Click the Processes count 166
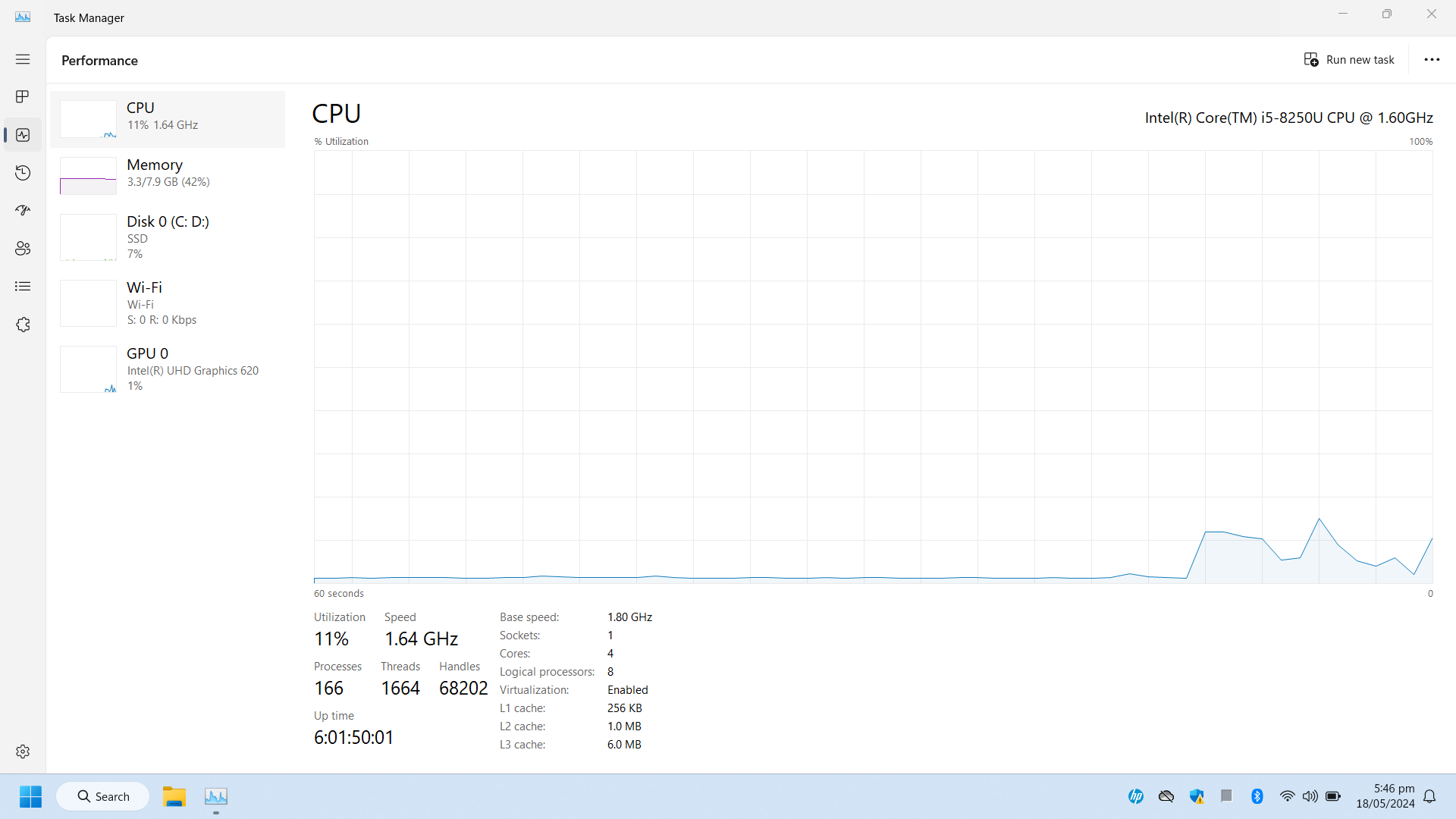 pos(328,689)
